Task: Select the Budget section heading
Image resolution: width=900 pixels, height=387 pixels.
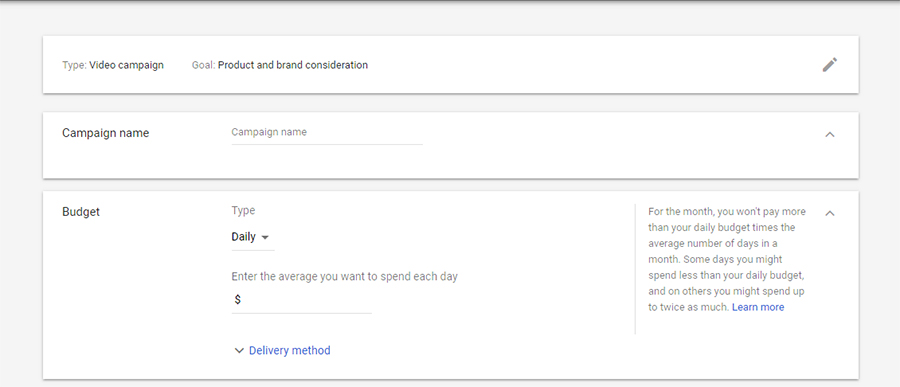Action: point(81,212)
